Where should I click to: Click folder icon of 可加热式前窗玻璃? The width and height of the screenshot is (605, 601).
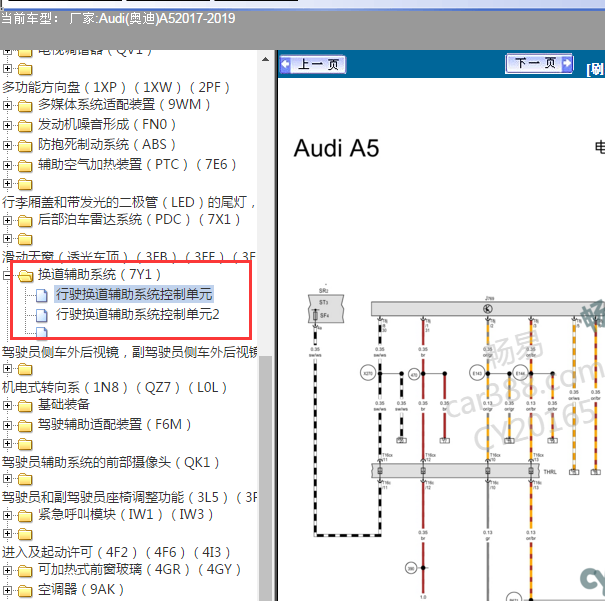25,571
